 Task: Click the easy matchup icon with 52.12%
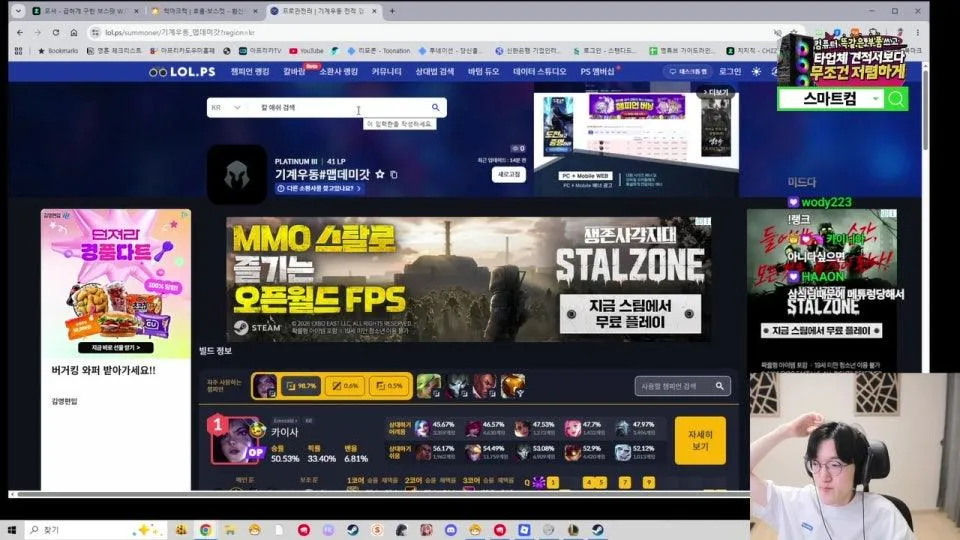(622, 452)
